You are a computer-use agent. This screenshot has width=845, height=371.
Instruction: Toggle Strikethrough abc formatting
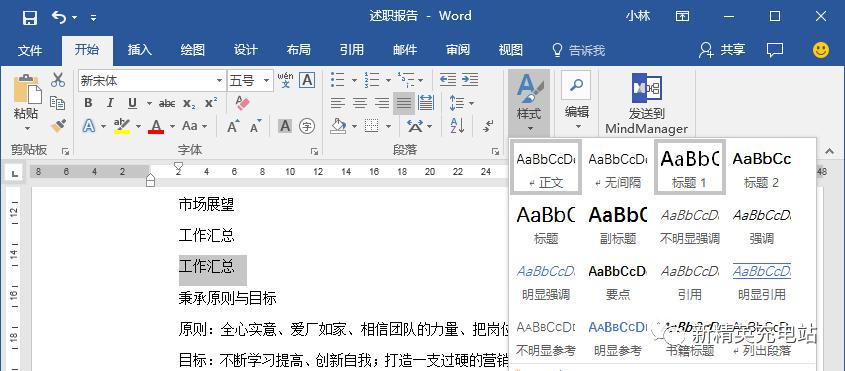pyautogui.click(x=167, y=103)
